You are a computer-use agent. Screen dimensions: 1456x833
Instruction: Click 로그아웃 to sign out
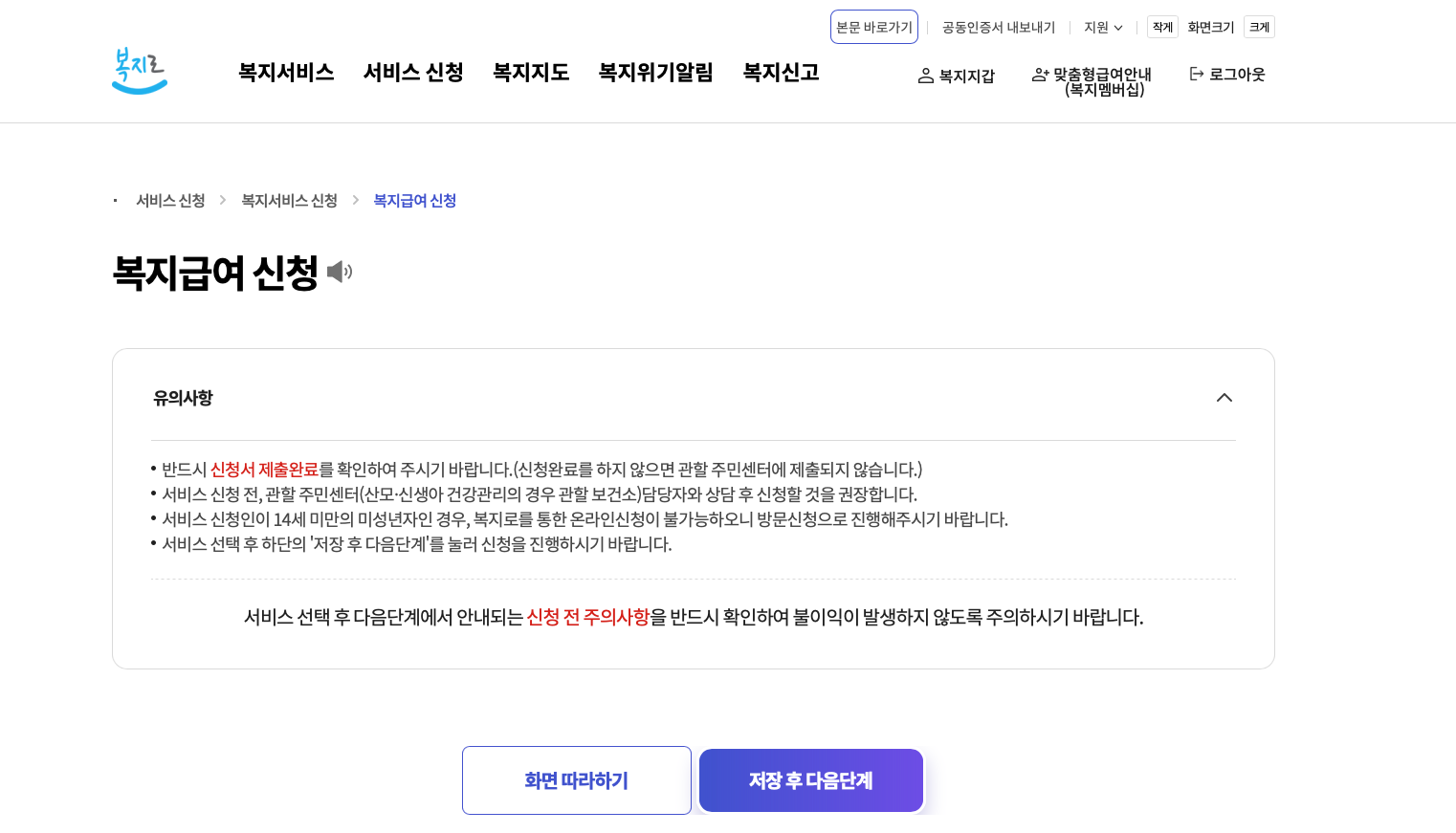[x=1226, y=75]
